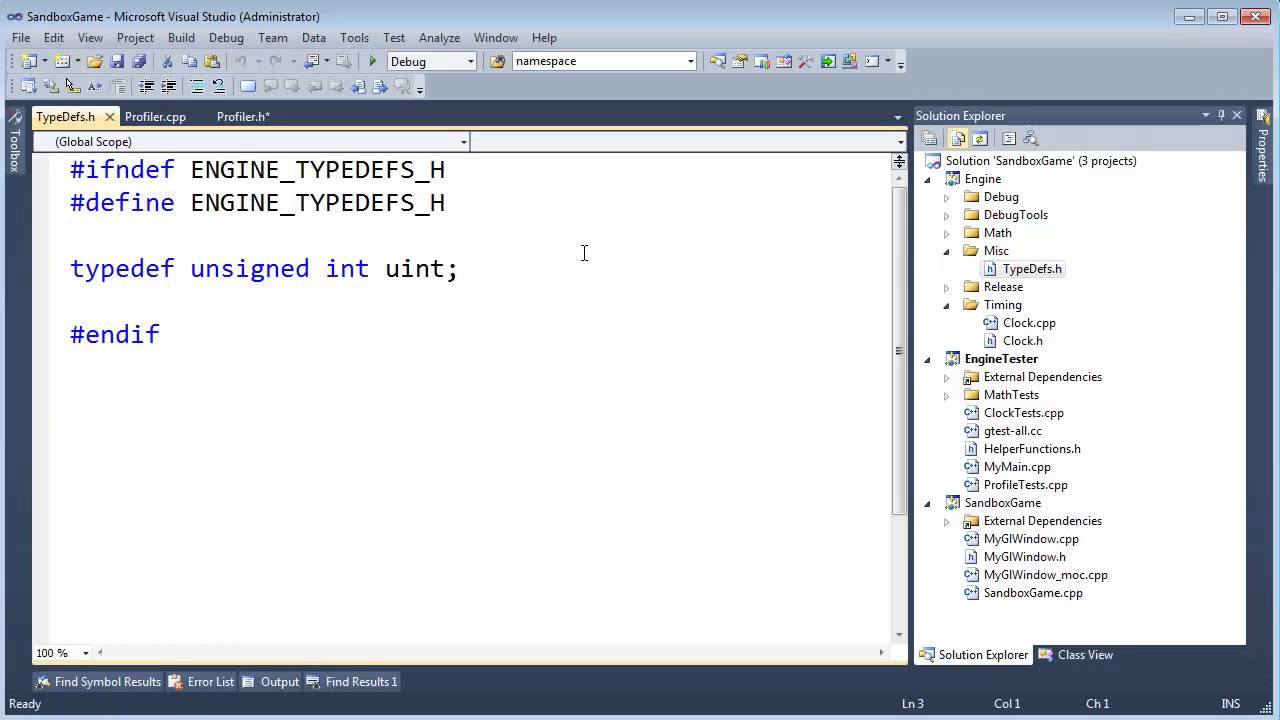Image resolution: width=1280 pixels, height=720 pixels.
Task: Open the Toolbox icon in the top toolbar
Action: point(806,61)
